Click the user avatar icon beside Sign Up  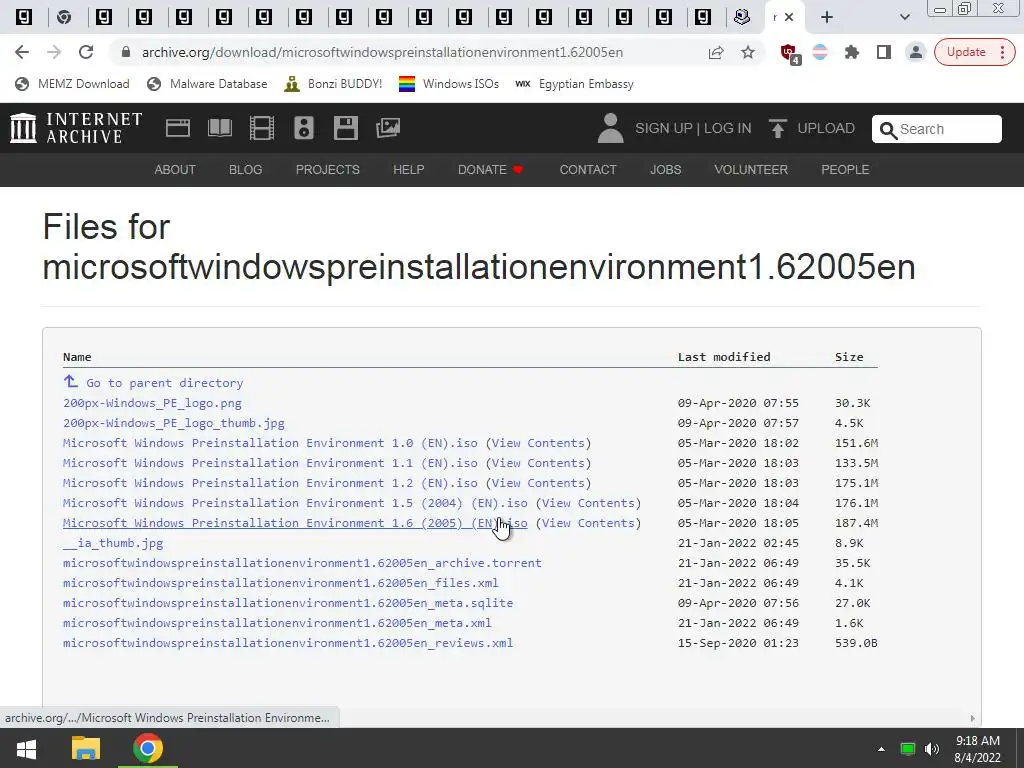point(611,128)
